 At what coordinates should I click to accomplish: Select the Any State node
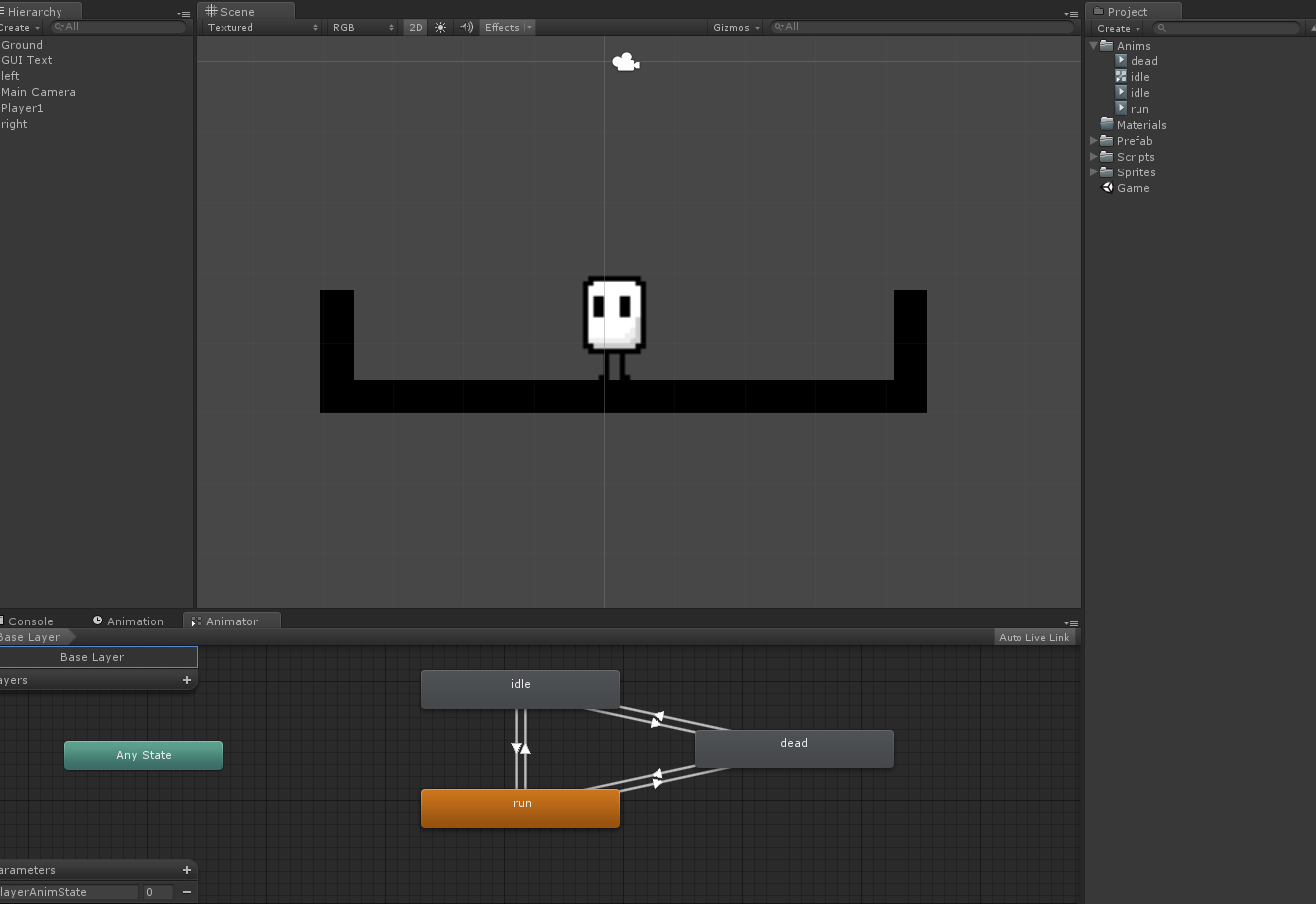pos(144,755)
